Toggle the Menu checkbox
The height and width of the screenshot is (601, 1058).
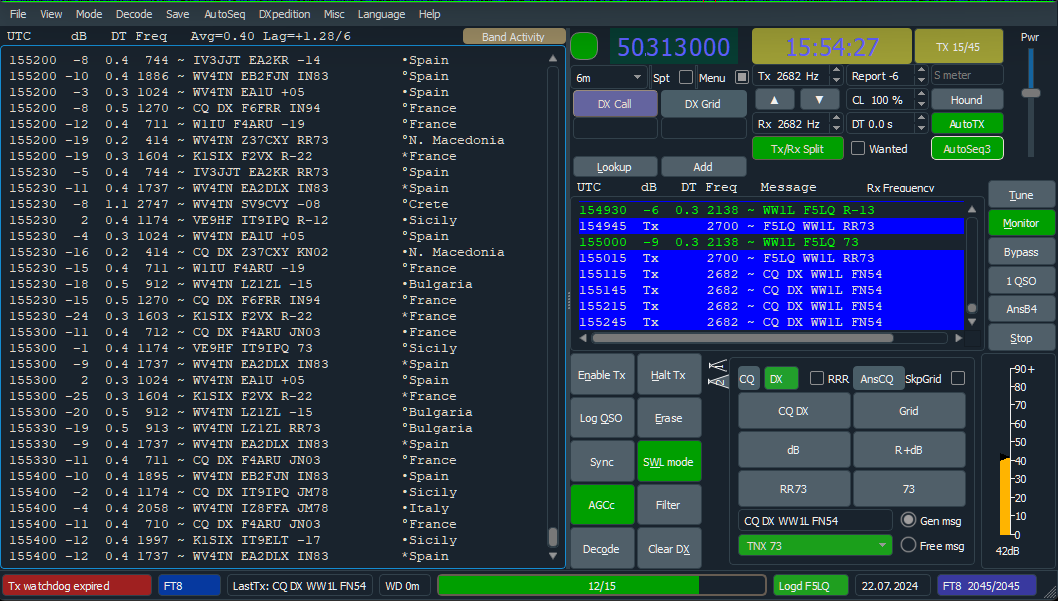point(742,78)
